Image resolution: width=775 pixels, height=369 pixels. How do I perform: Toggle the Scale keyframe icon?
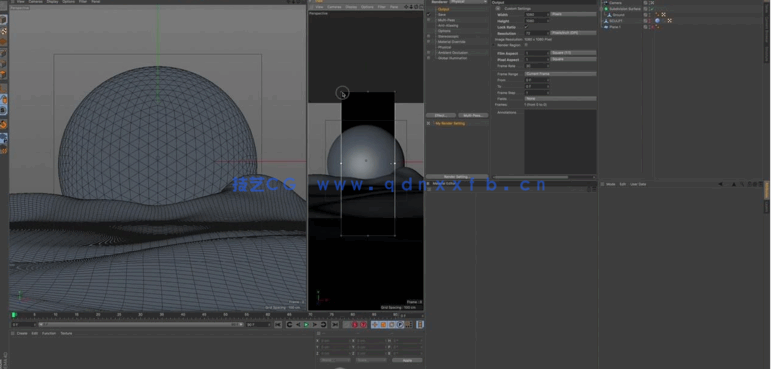383,325
